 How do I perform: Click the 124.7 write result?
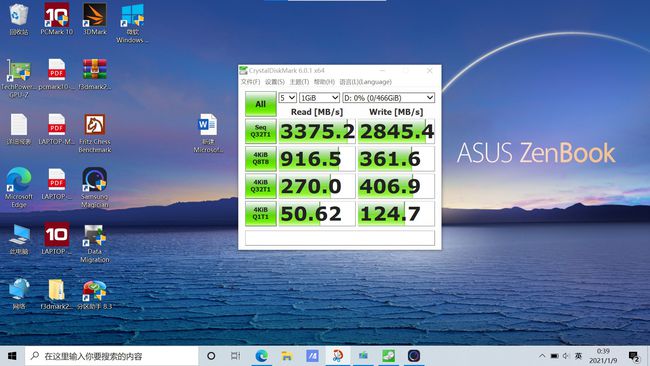point(396,214)
